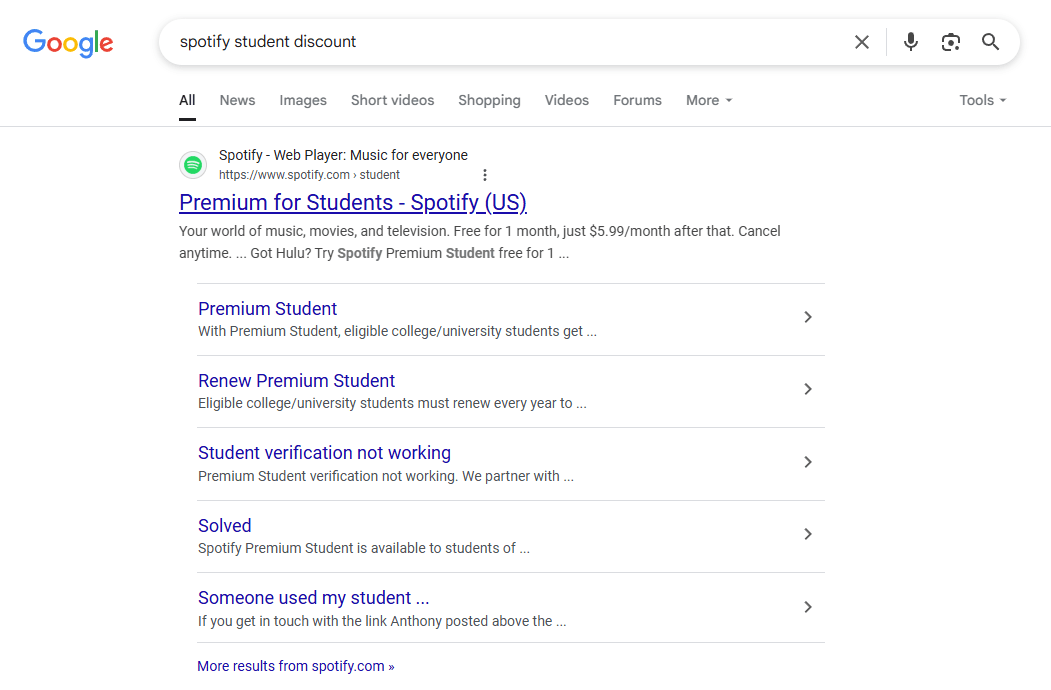Click chevron on 'Someone used my student' row
Viewport: 1051px width, 690px height.
(808, 607)
